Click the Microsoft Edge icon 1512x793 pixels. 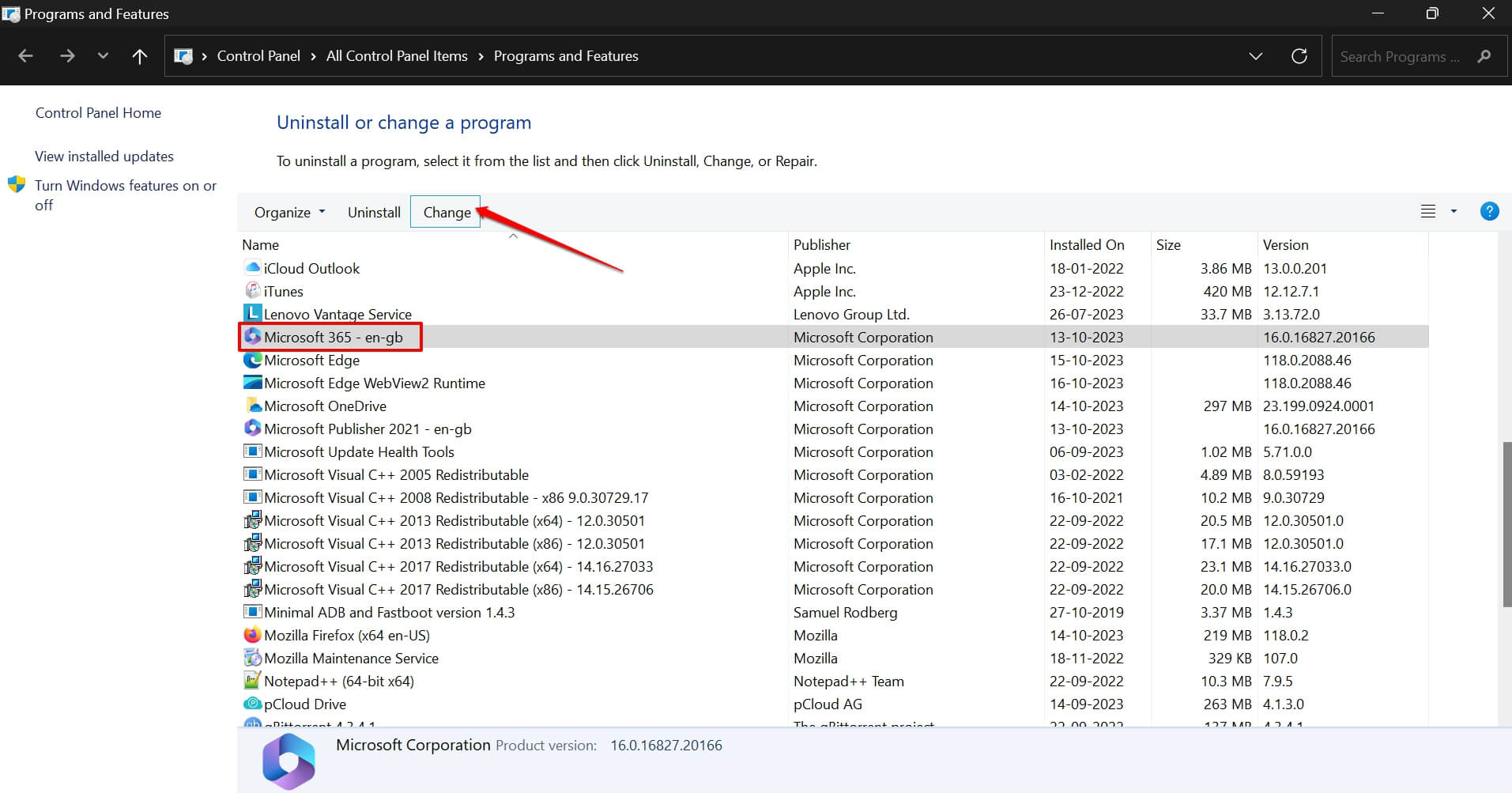click(x=251, y=360)
